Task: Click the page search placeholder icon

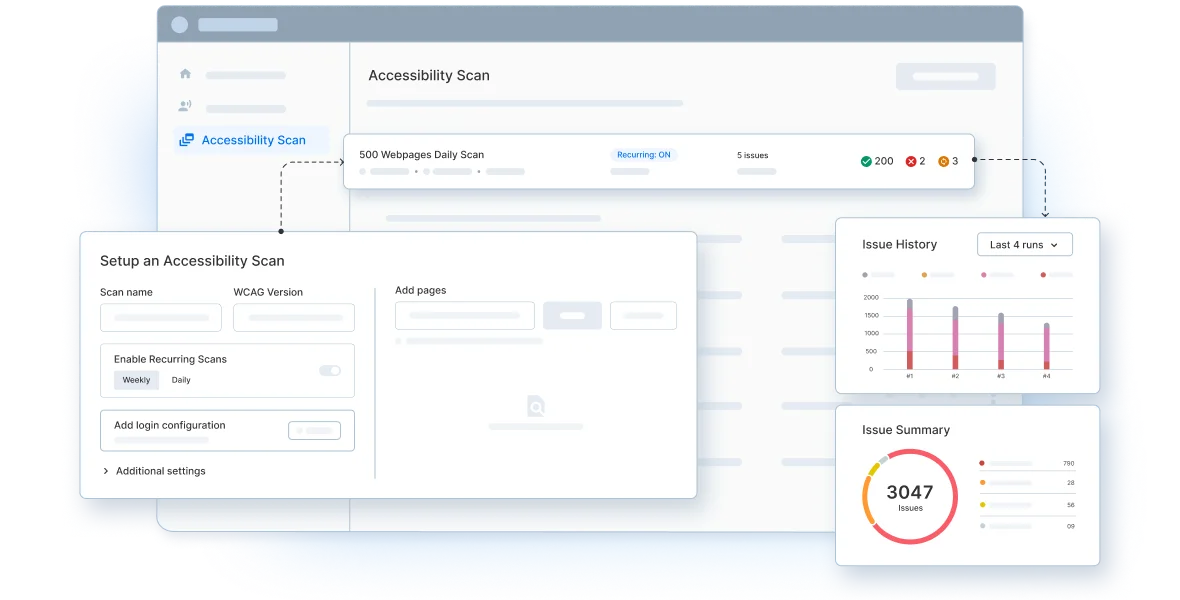Action: click(x=536, y=407)
